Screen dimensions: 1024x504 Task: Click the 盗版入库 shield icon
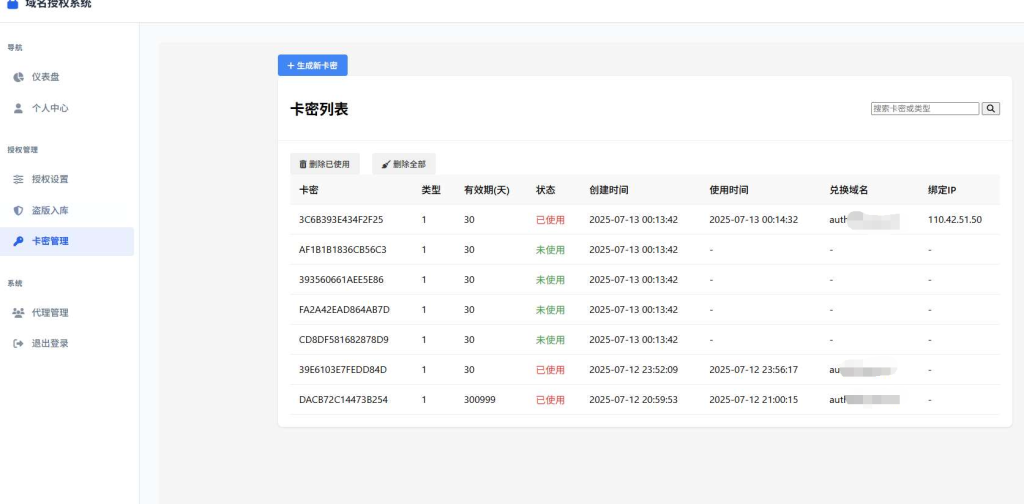pyautogui.click(x=18, y=210)
